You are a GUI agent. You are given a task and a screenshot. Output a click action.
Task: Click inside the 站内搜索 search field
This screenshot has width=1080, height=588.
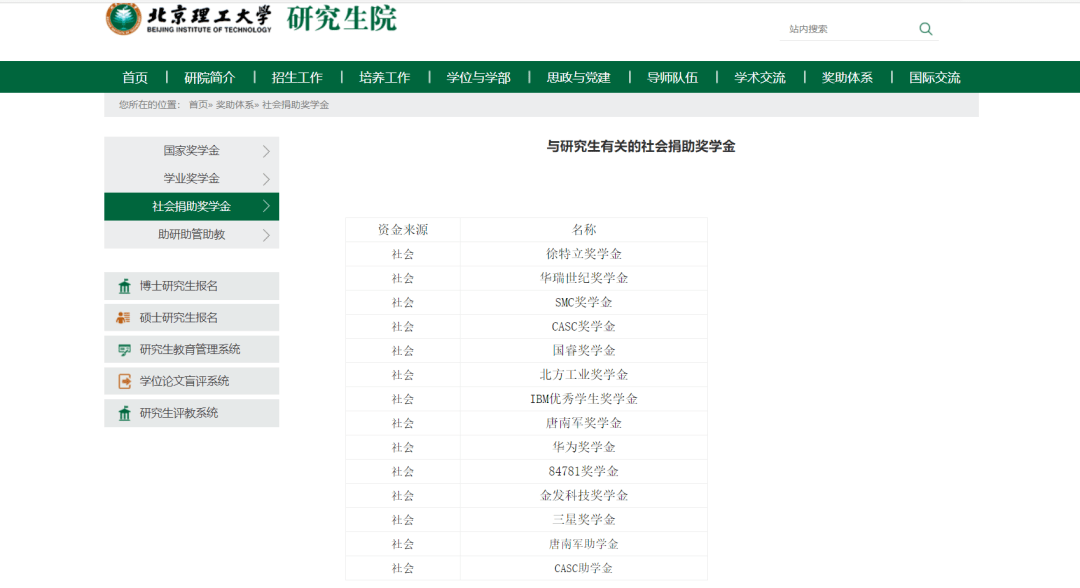[845, 29]
